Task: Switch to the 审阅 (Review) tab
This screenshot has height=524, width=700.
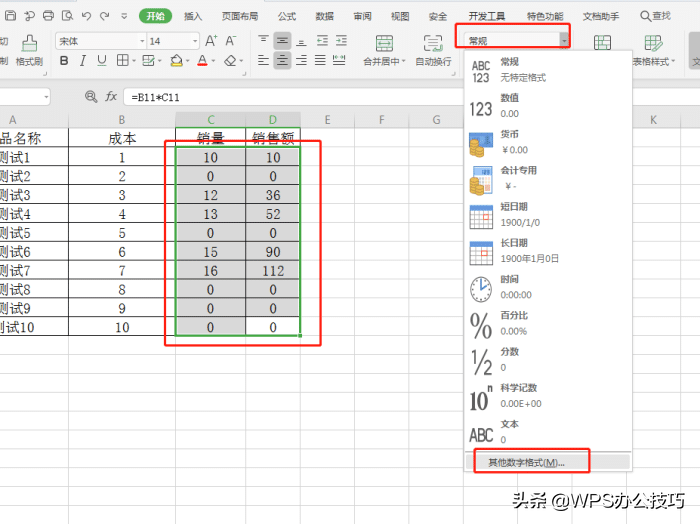Action: click(362, 17)
